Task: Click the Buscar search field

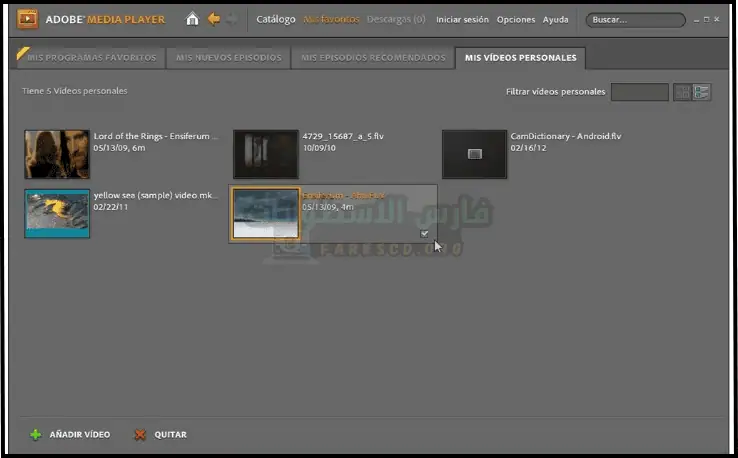Action: tap(635, 20)
